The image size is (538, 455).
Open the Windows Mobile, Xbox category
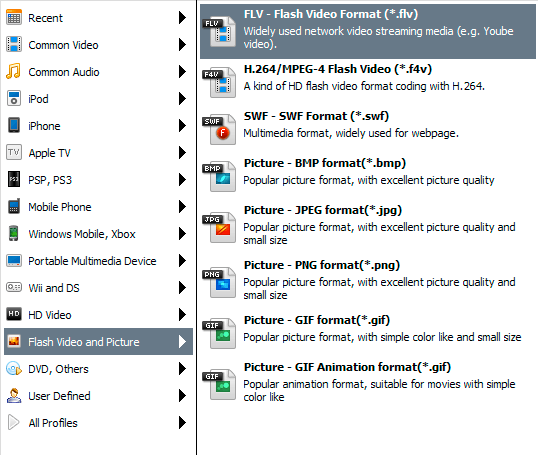click(98, 234)
